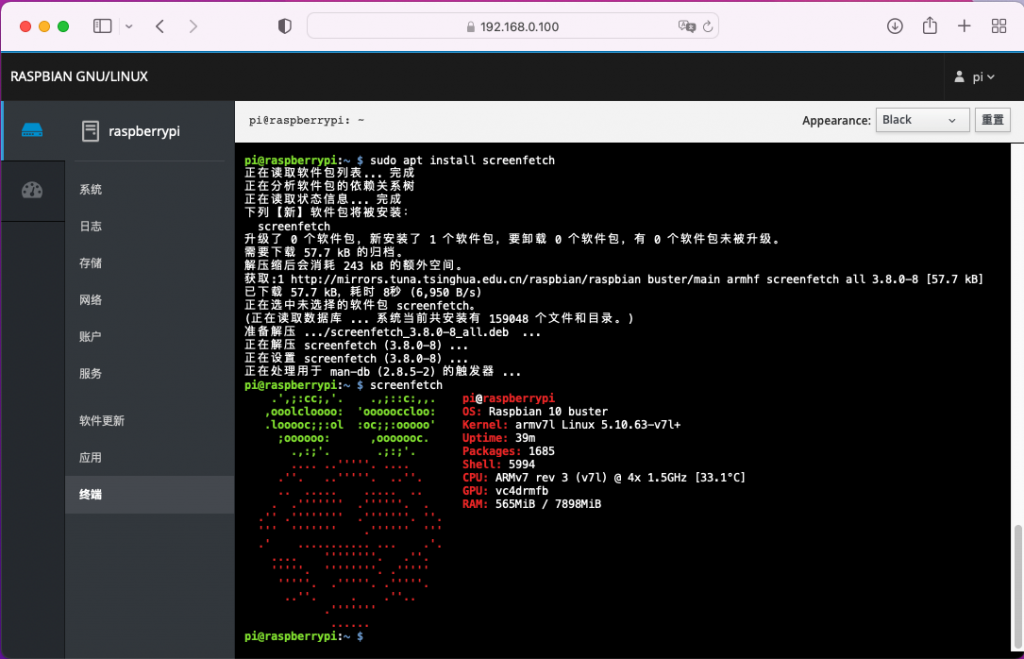
Task: Open the dashboard gauge icon
Action: click(x=33, y=190)
